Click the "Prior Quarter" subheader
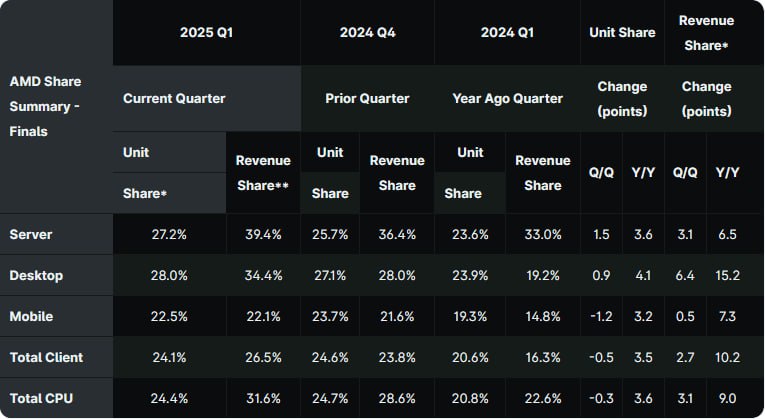The height and width of the screenshot is (419, 765). (x=367, y=99)
